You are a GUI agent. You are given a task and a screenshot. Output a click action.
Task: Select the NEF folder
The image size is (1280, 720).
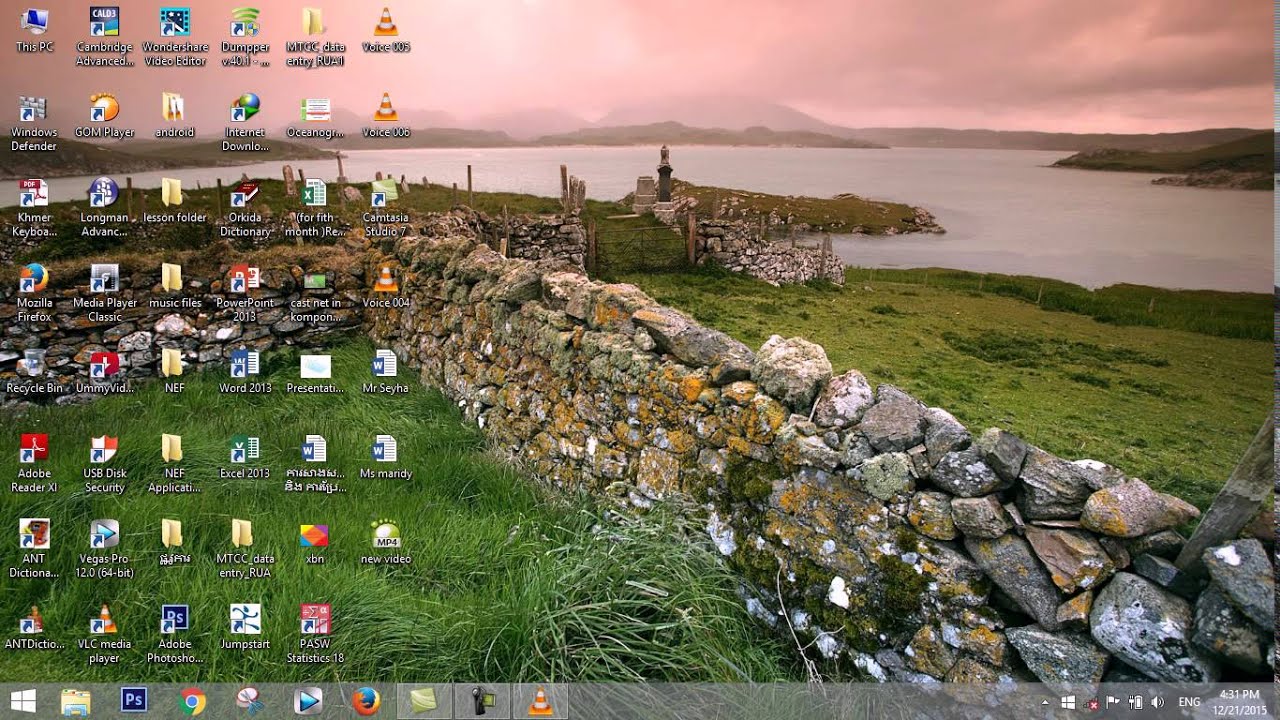pos(174,372)
